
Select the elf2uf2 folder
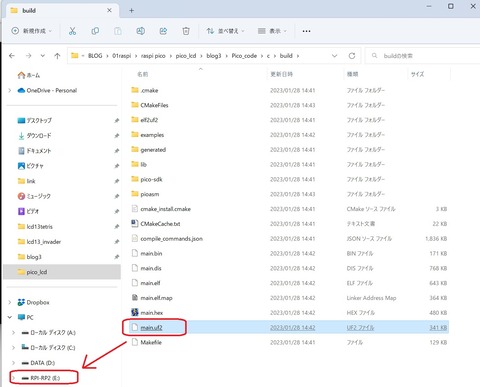(145, 120)
